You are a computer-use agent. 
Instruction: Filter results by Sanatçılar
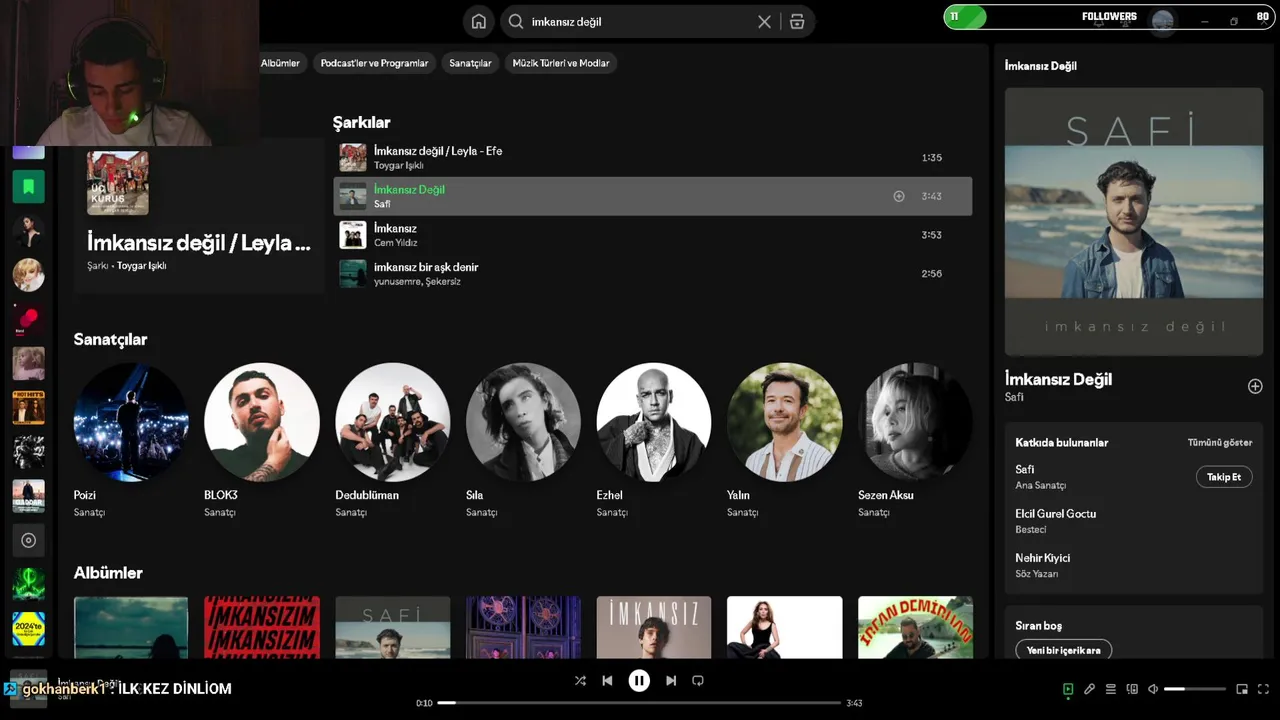470,63
